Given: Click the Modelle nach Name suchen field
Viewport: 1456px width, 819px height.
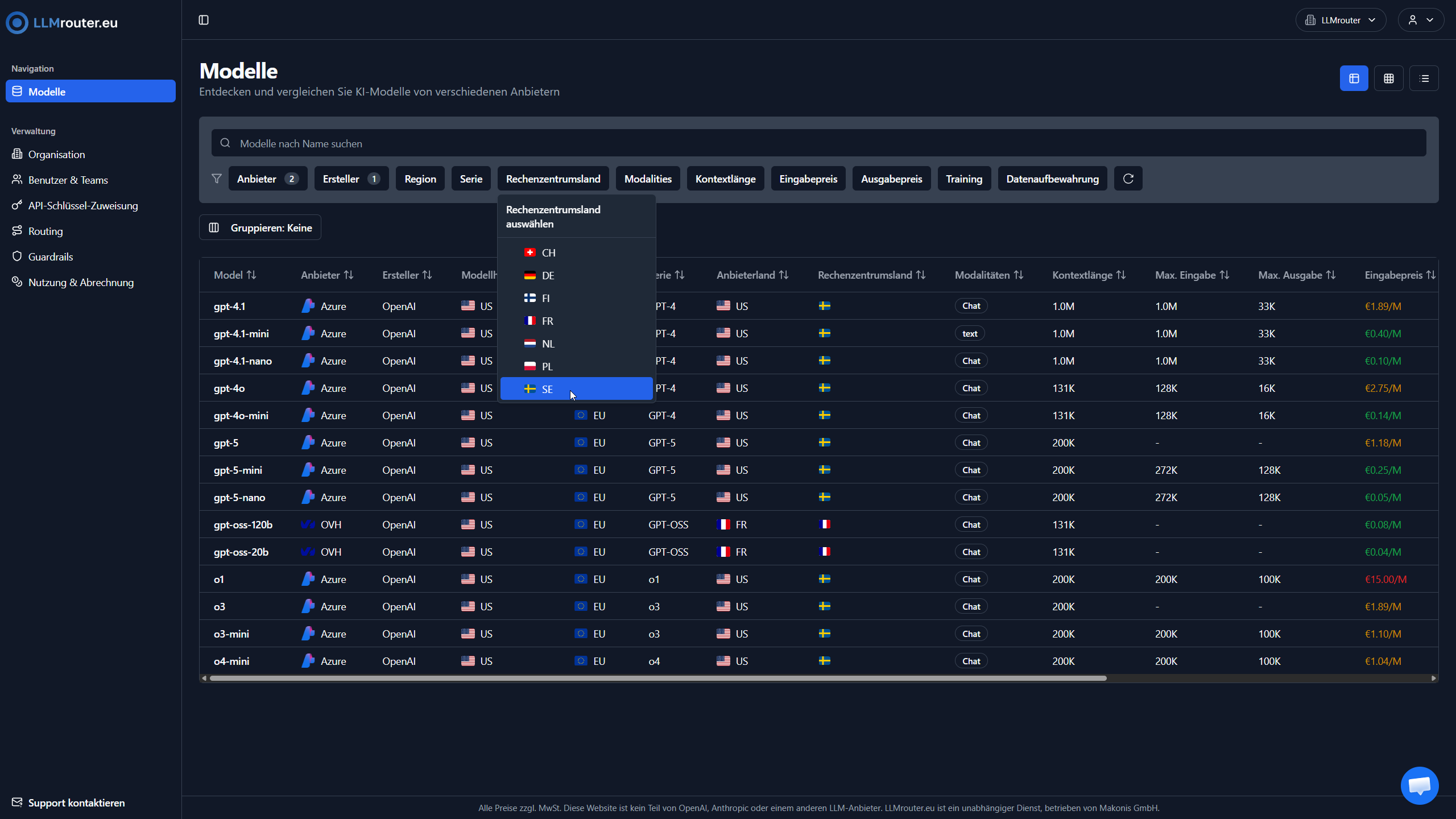Looking at the screenshot, I should 819,143.
